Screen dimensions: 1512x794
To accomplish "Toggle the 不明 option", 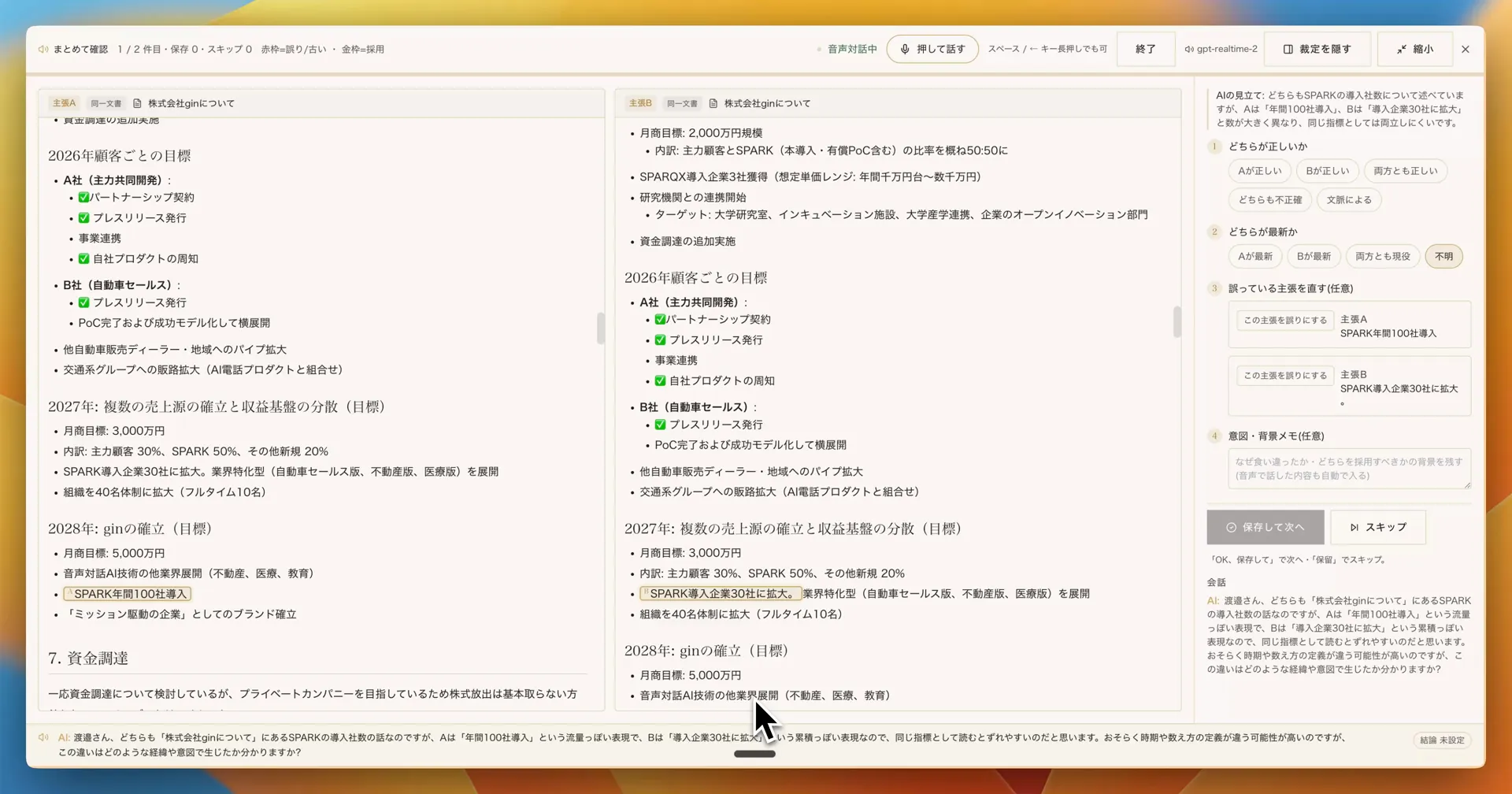I will [x=1443, y=257].
